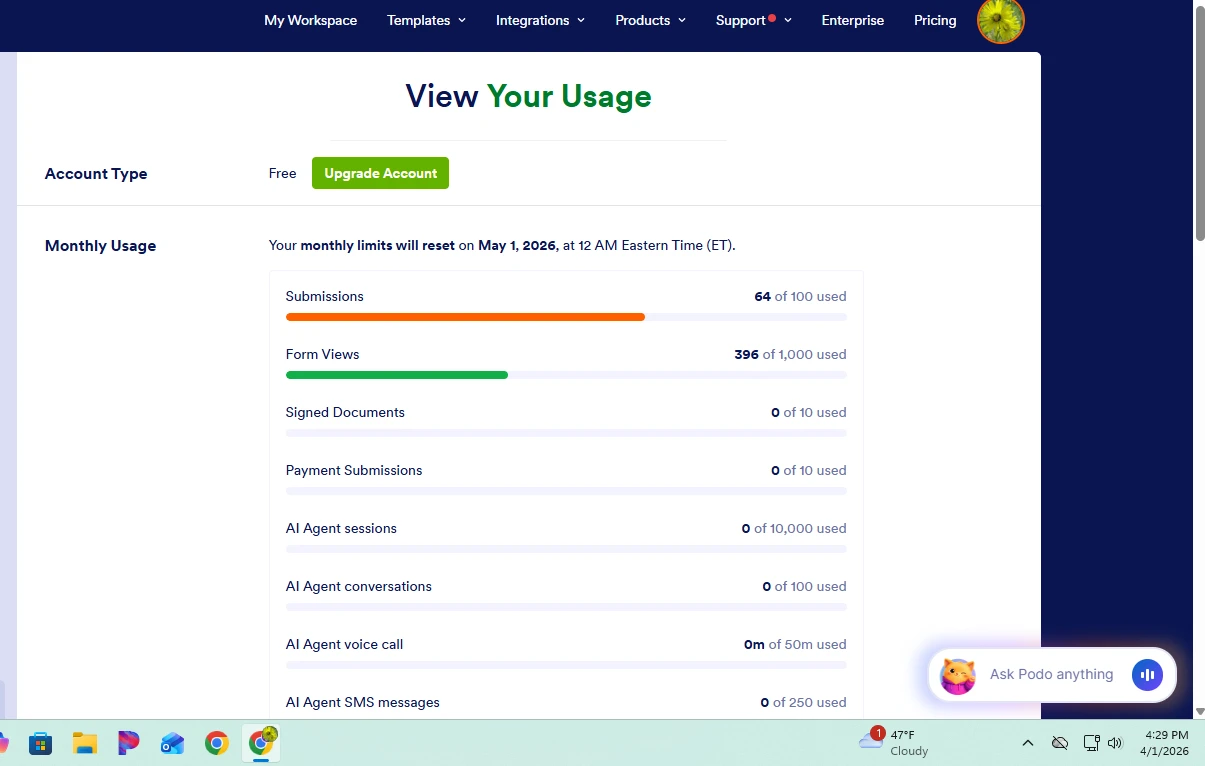Open File Explorer from taskbar
Viewport: 1205px width, 766px height.
[85, 743]
